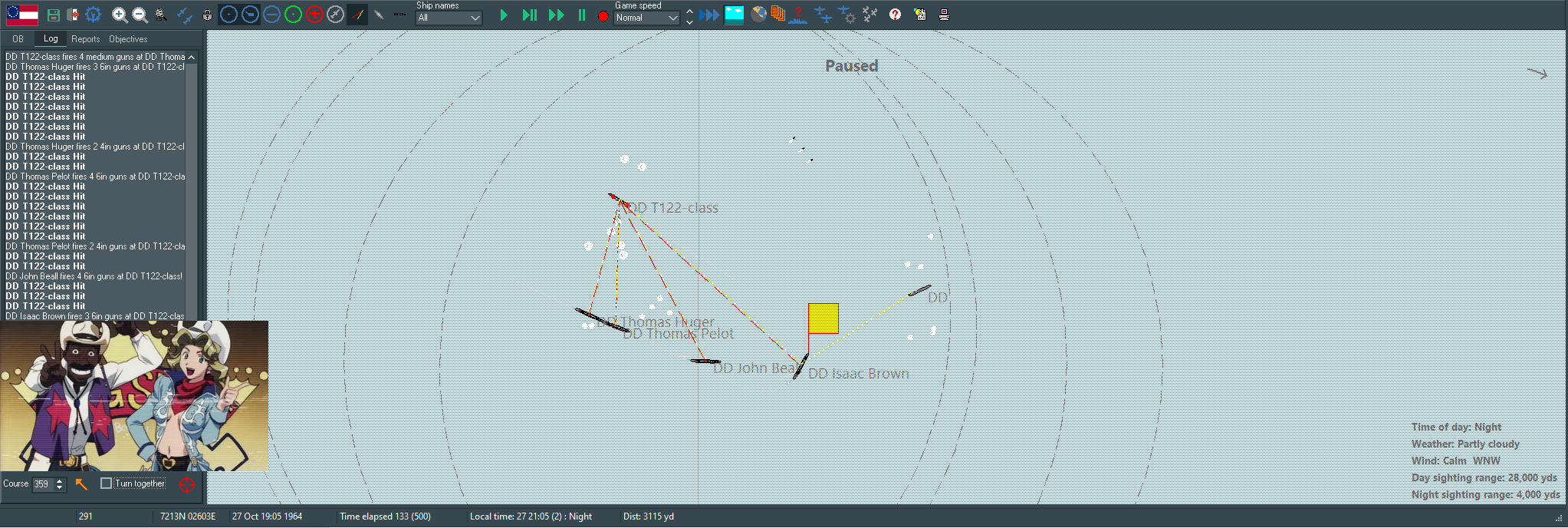Viewport: 1568px width, 528px height.
Task: Toggle the blue range circle with dot
Action: [x=228, y=15]
